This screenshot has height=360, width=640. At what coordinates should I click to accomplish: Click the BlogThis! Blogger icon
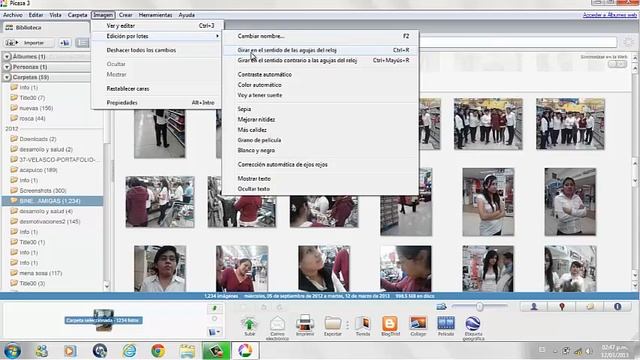(390, 324)
